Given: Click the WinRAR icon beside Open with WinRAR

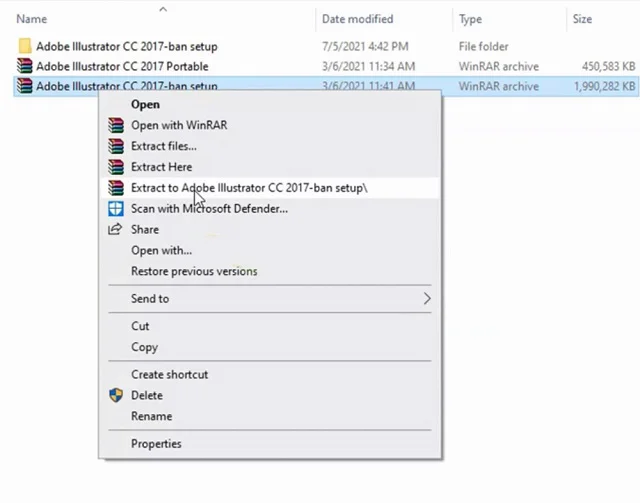Looking at the screenshot, I should coord(116,125).
